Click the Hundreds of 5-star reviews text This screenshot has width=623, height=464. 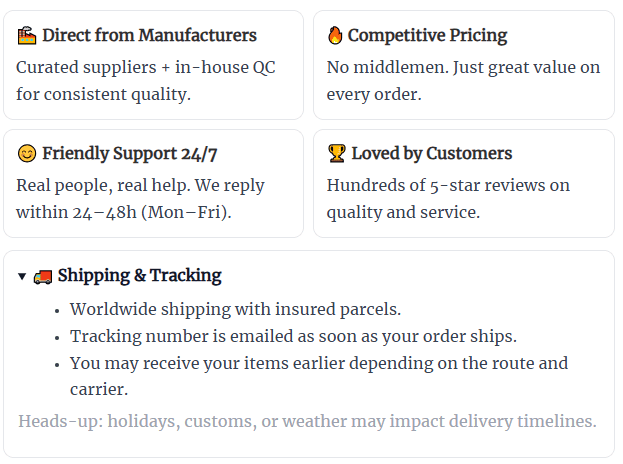(447, 199)
